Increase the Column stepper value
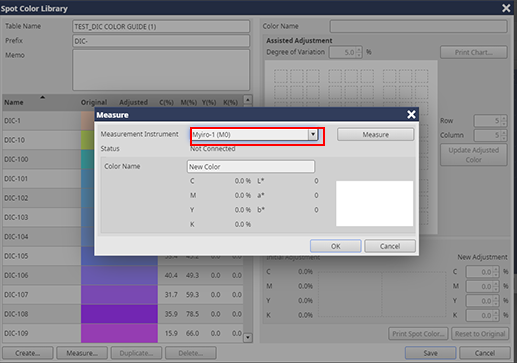The width and height of the screenshot is (517, 363). point(504,132)
